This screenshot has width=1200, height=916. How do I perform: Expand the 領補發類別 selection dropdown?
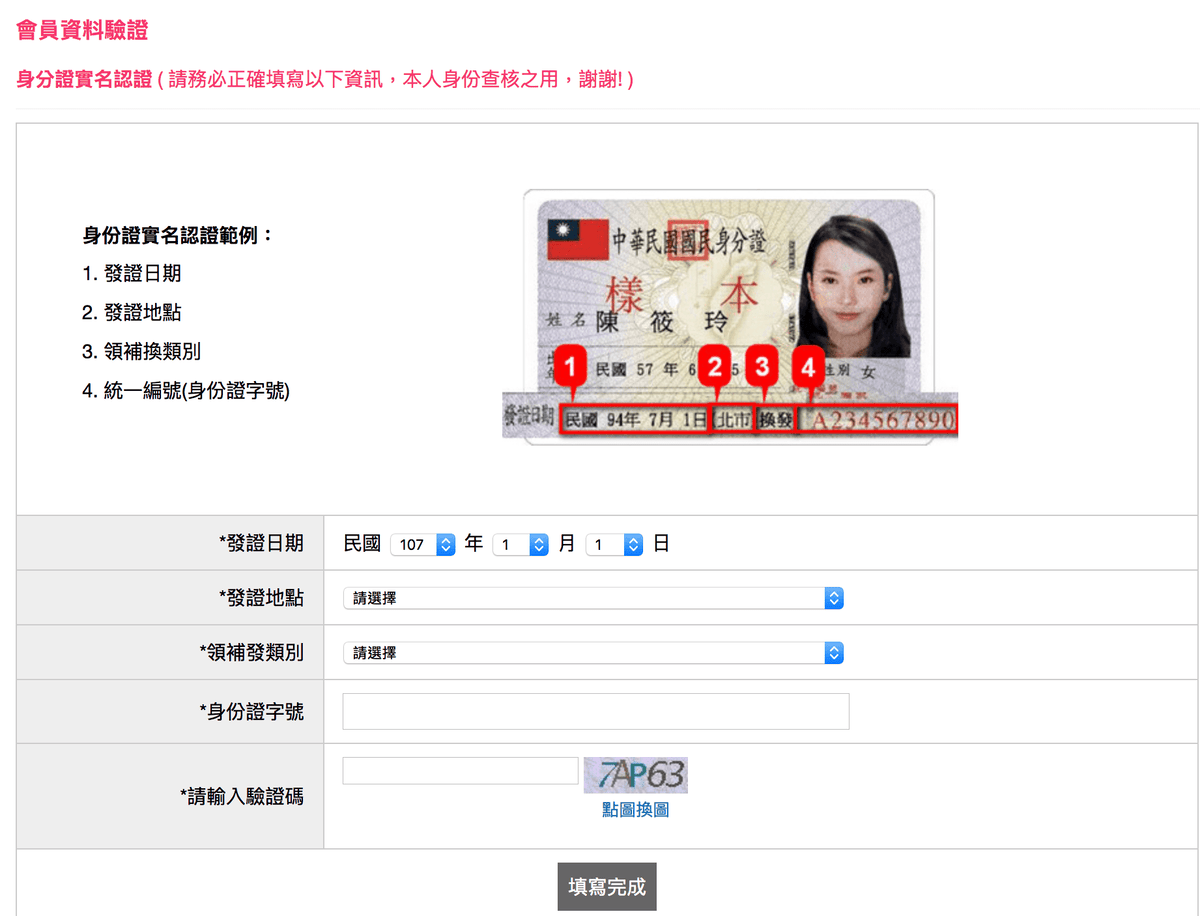coord(593,653)
